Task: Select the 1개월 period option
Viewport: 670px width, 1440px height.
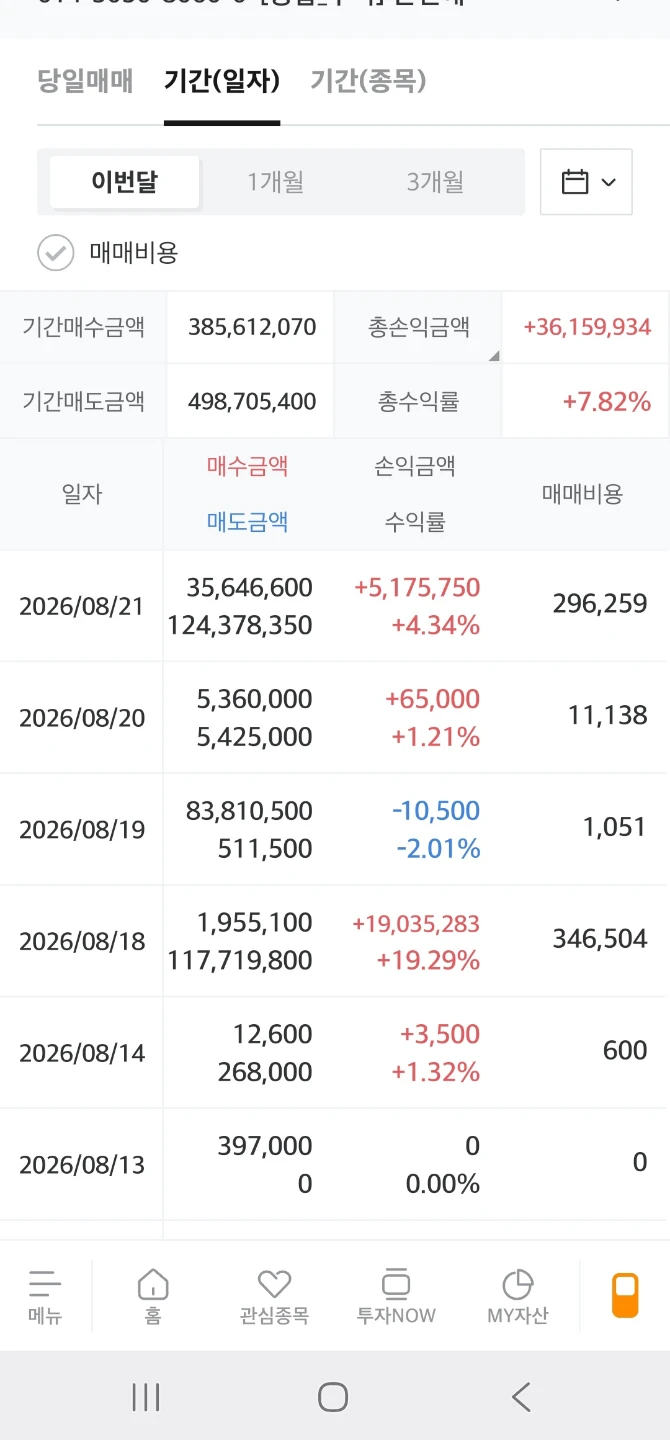Action: pyautogui.click(x=276, y=182)
